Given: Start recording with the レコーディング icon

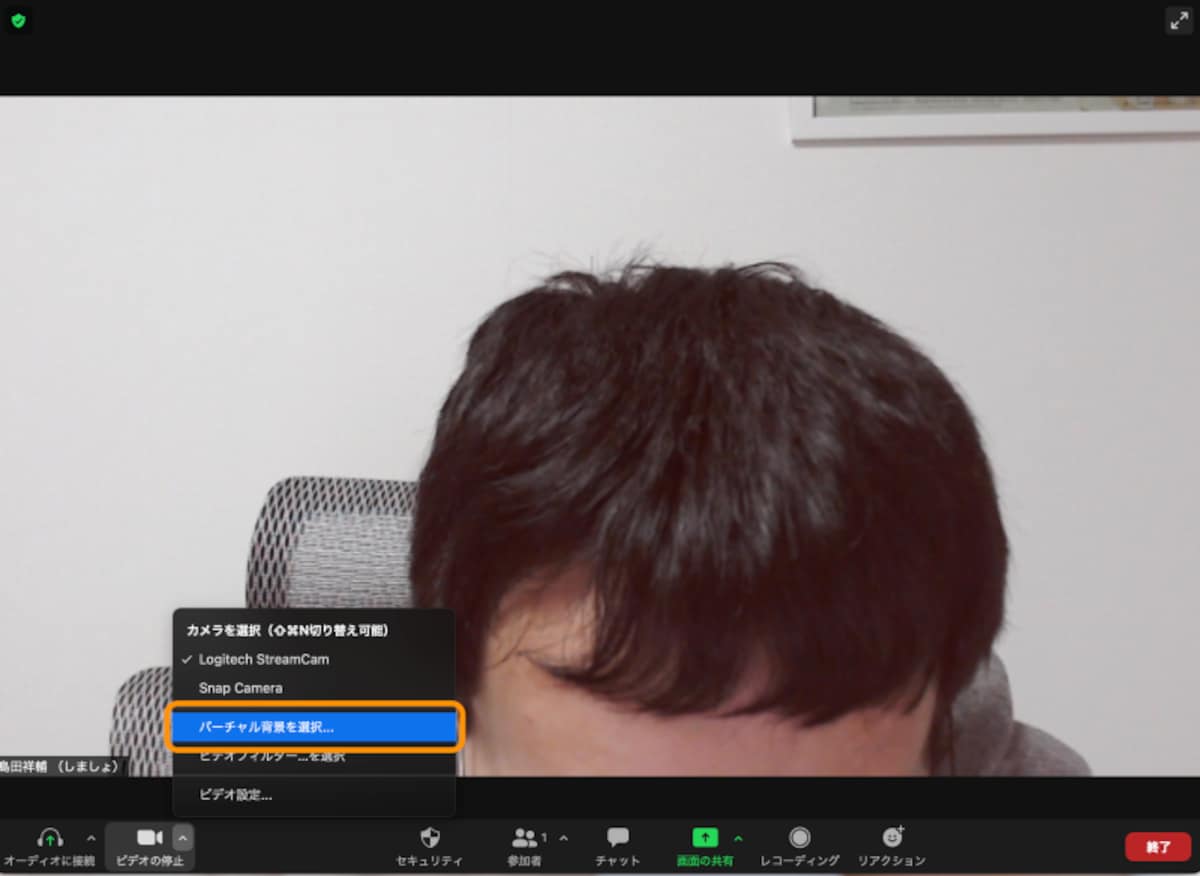Looking at the screenshot, I should 800,837.
